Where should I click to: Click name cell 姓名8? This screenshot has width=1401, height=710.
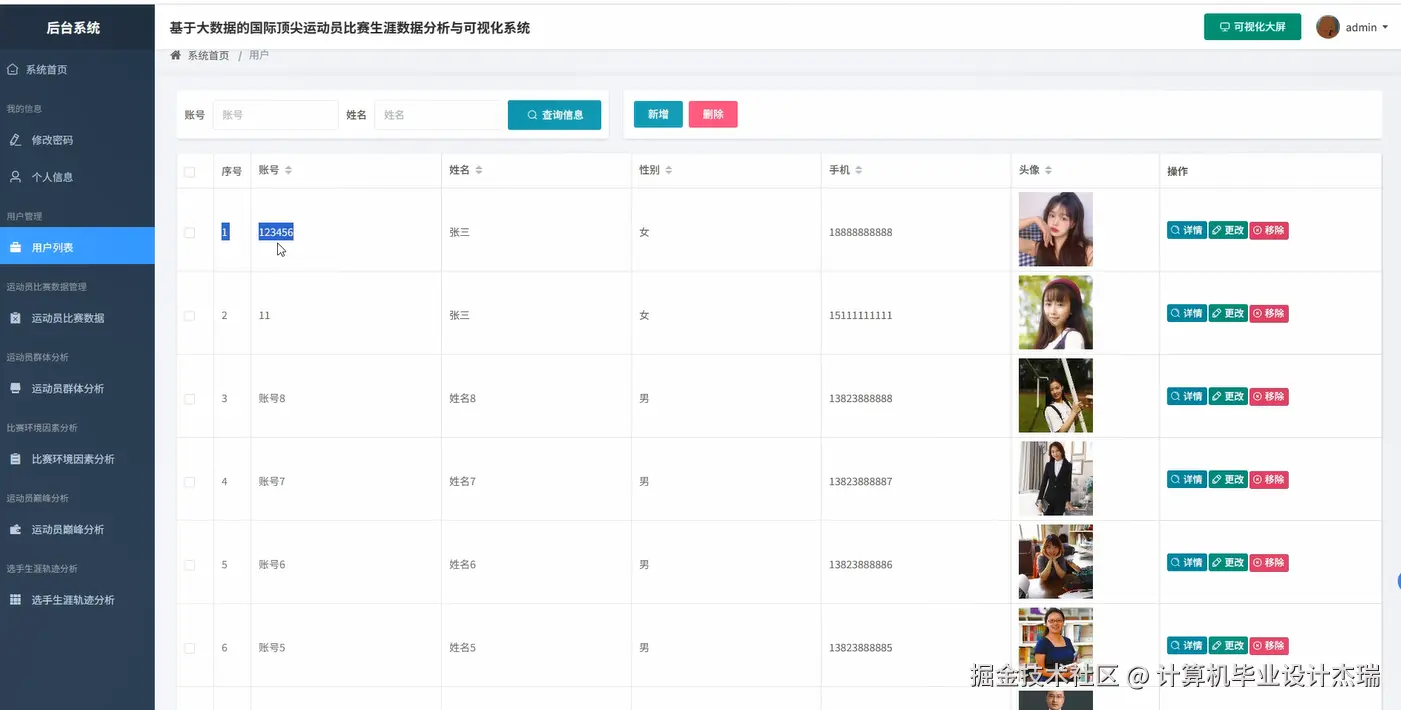pyautogui.click(x=462, y=398)
